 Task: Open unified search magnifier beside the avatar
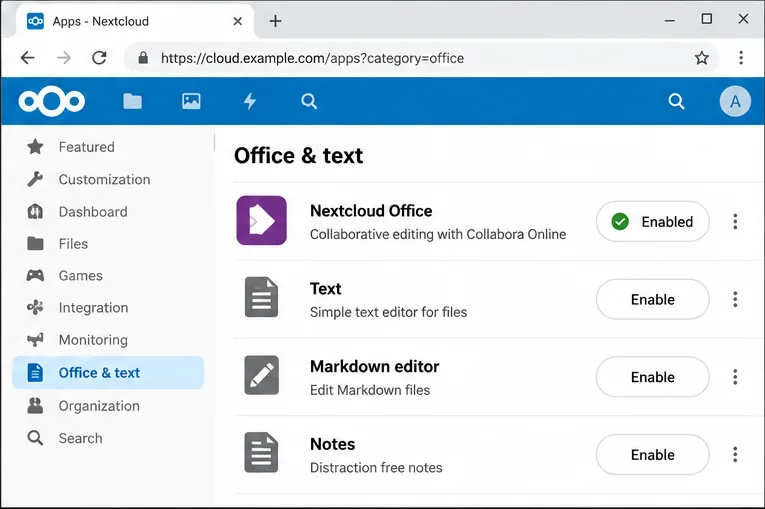pyautogui.click(x=676, y=102)
